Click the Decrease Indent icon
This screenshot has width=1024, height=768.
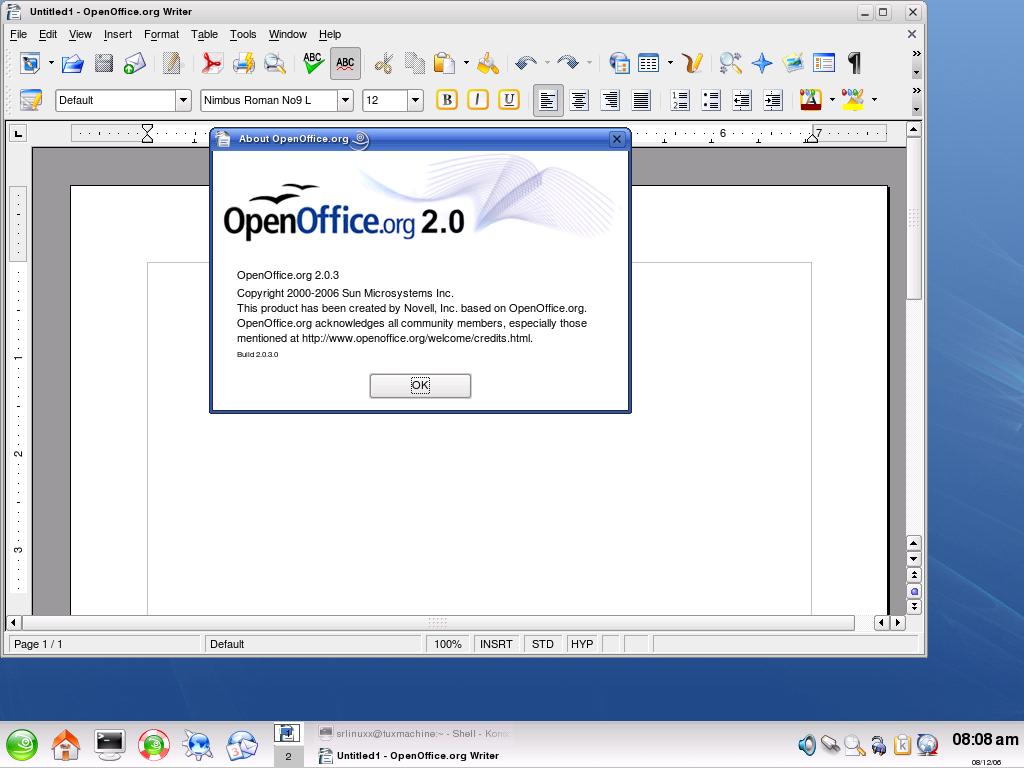(742, 101)
